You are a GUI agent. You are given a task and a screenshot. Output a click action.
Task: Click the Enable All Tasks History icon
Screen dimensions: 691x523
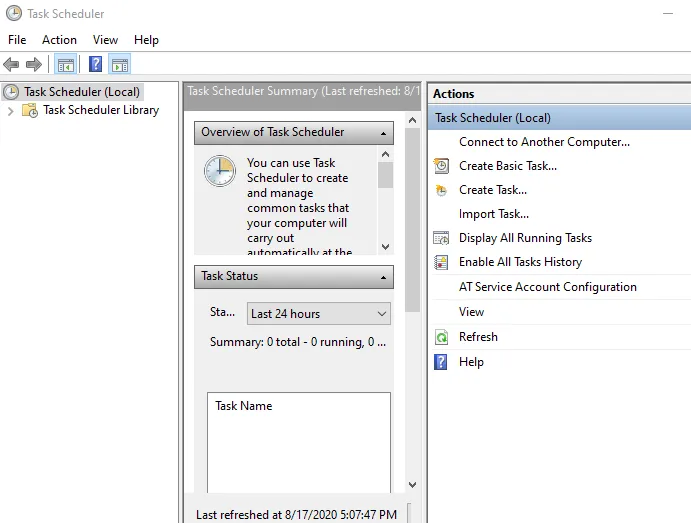(441, 262)
